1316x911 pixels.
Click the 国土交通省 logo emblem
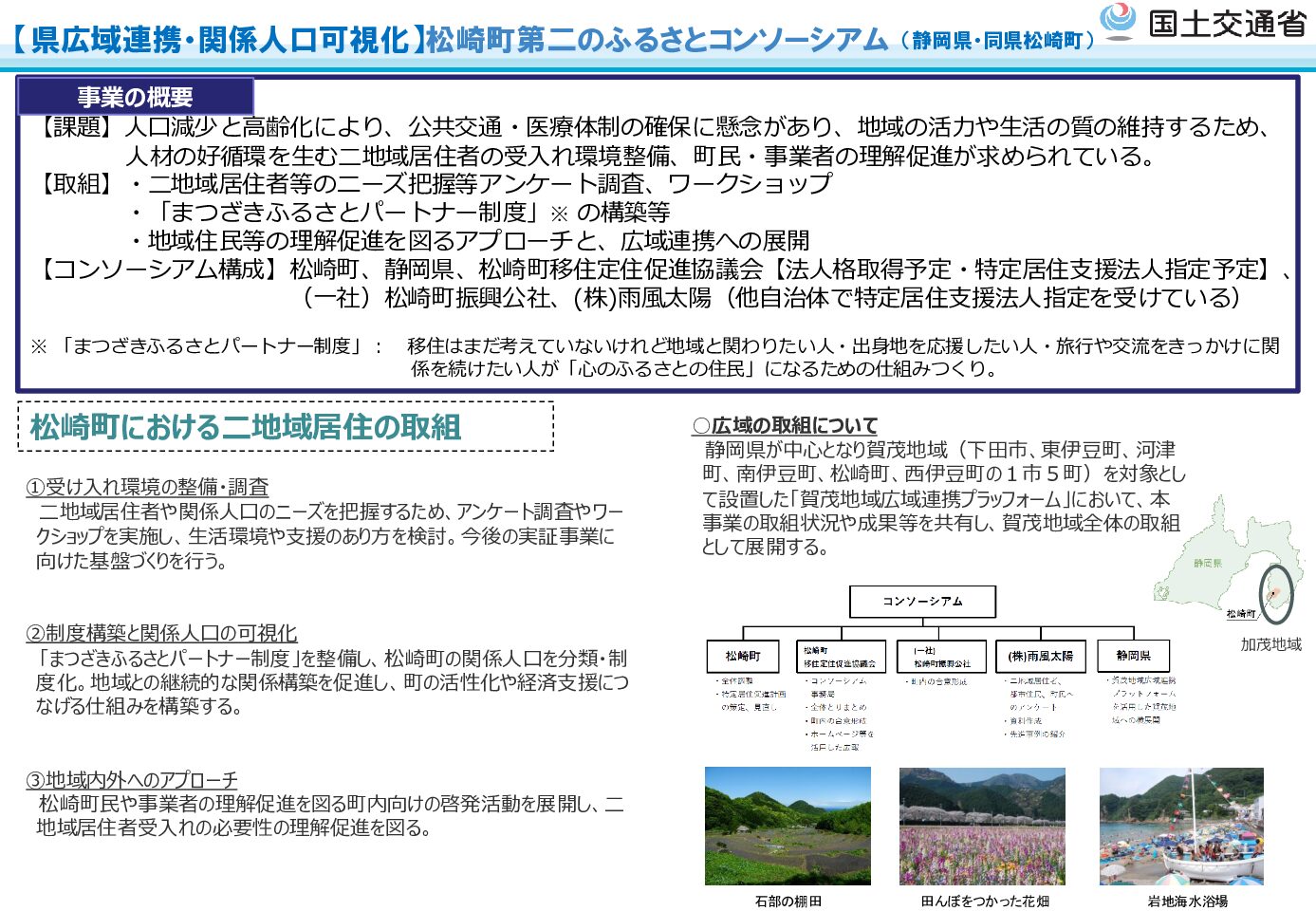coord(1119,22)
